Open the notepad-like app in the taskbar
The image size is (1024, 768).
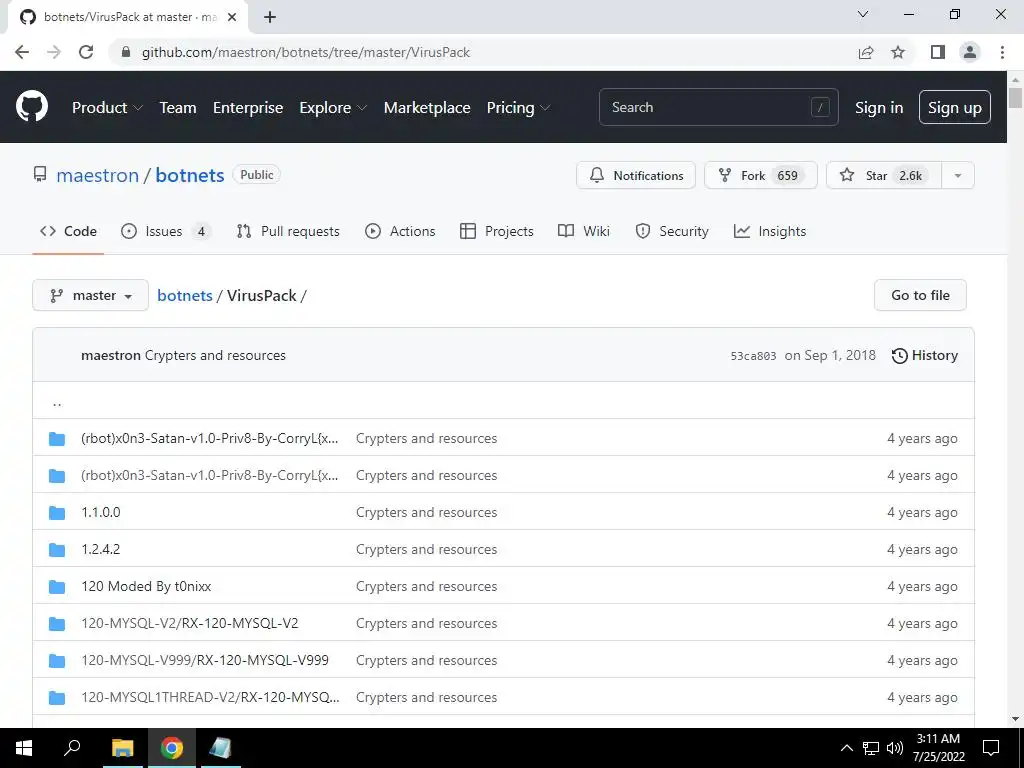[220, 748]
